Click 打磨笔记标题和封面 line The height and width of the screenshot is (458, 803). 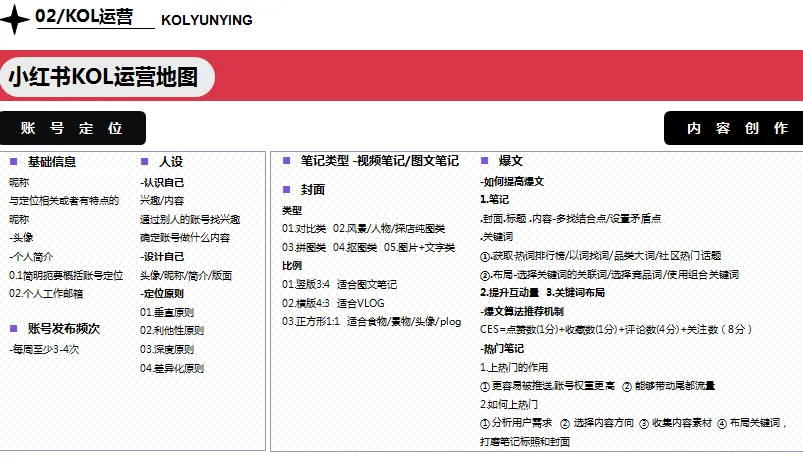tap(525, 442)
